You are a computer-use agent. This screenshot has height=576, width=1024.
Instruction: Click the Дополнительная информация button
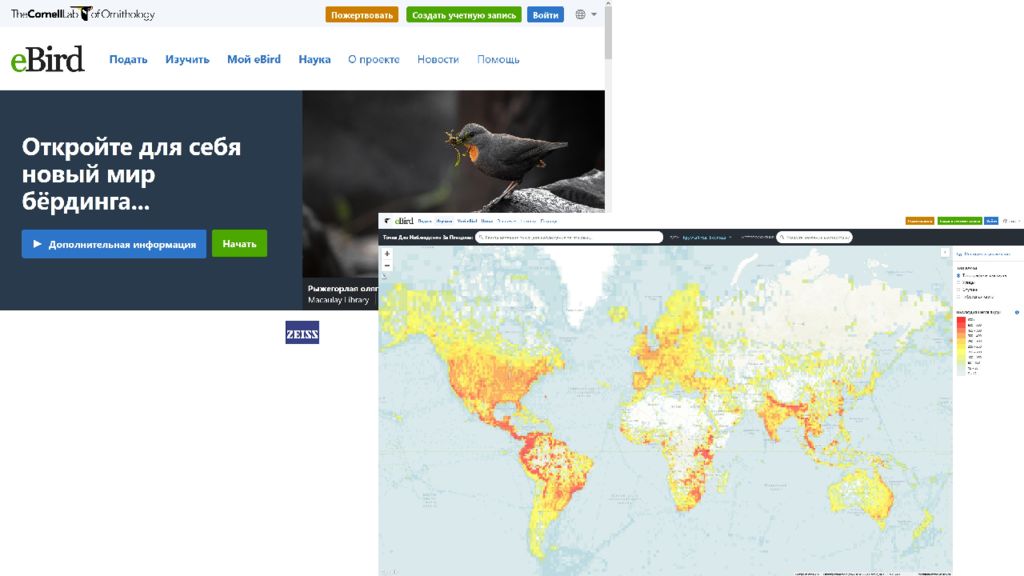[x=114, y=244]
